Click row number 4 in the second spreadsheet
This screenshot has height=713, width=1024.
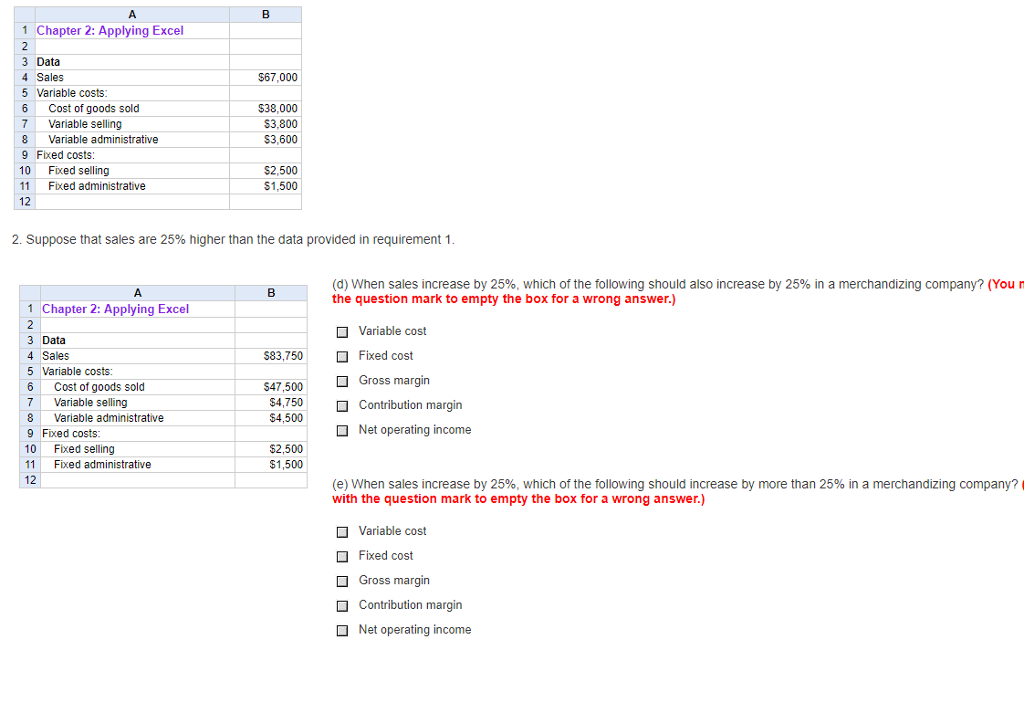[x=29, y=355]
